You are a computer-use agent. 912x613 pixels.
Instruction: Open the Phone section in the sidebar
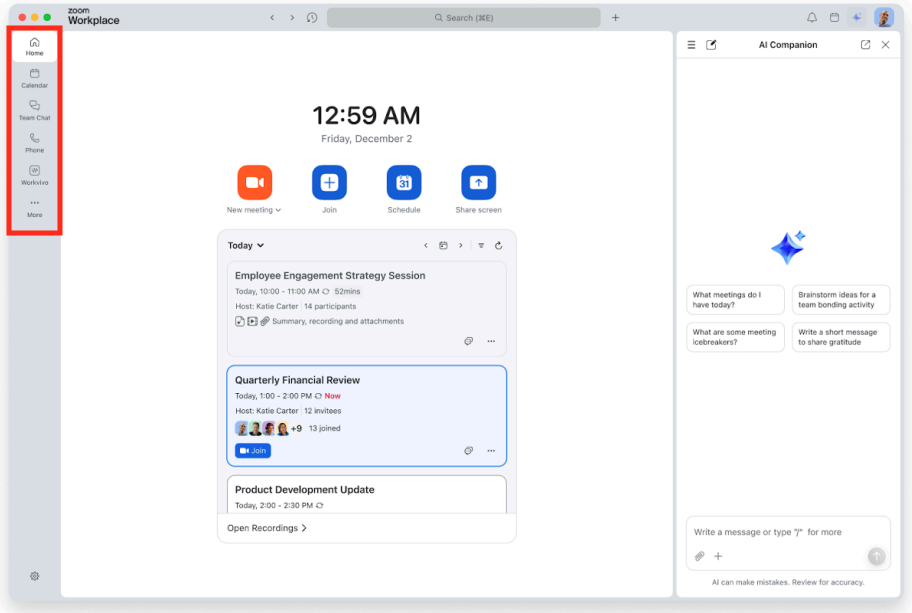pyautogui.click(x=34, y=143)
